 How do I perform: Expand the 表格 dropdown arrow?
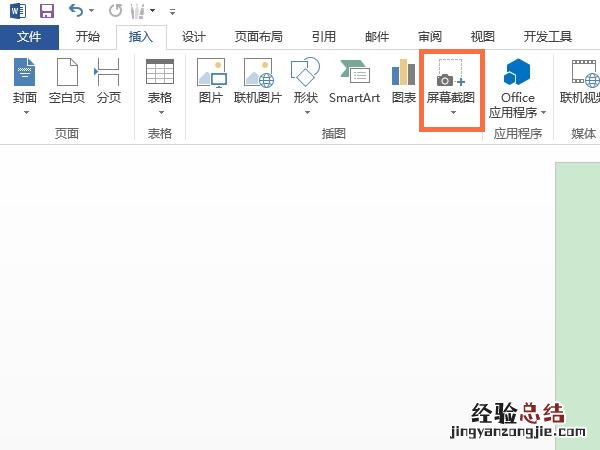click(161, 112)
